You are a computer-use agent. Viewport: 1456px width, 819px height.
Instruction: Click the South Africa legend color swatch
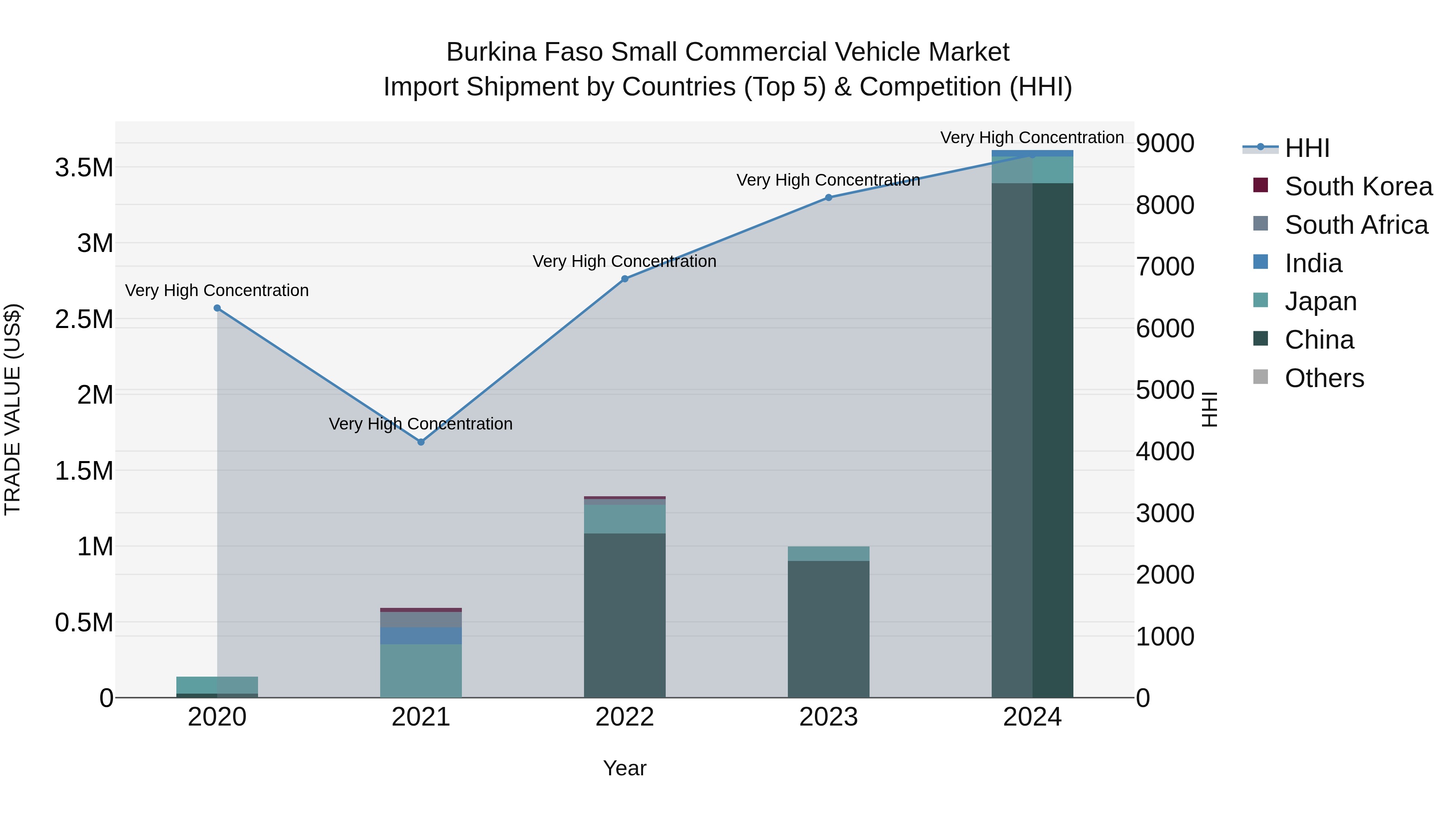click(1260, 223)
